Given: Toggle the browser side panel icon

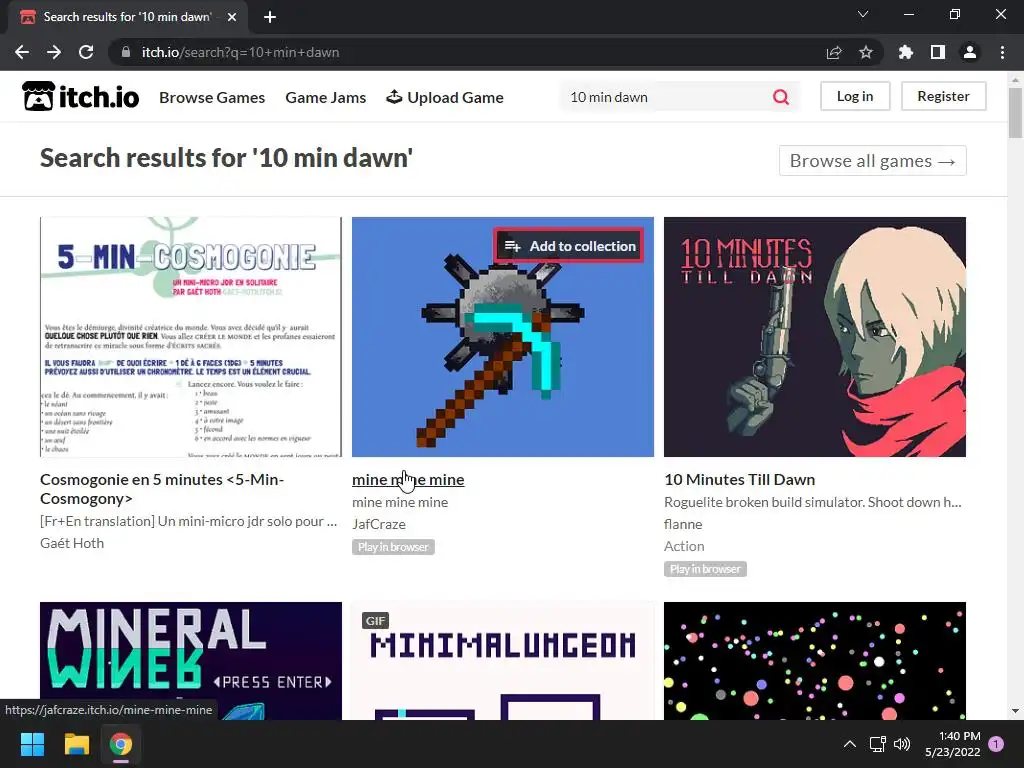Looking at the screenshot, I should click(x=938, y=52).
